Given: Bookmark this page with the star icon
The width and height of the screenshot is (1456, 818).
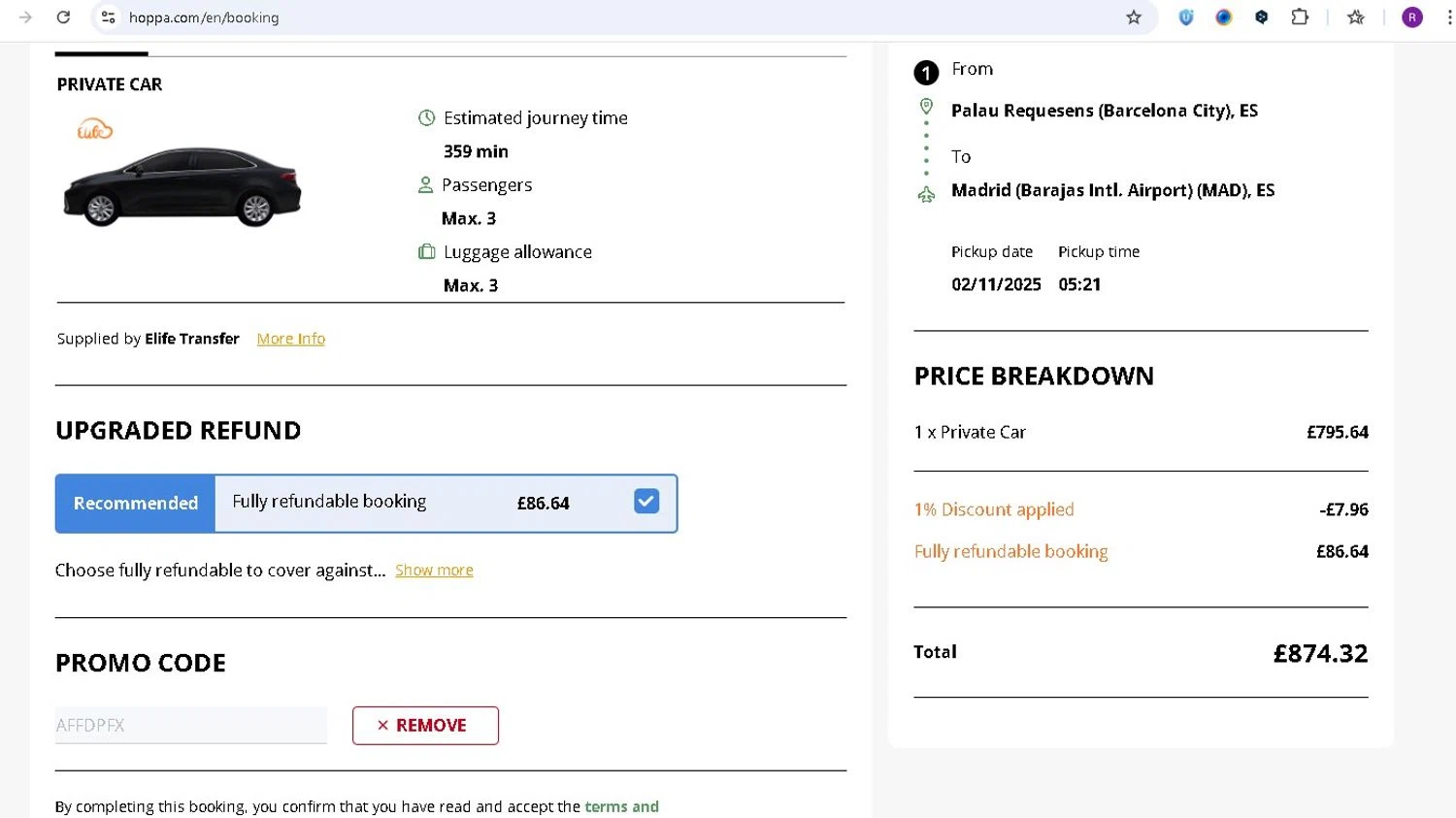Looking at the screenshot, I should [x=1134, y=17].
